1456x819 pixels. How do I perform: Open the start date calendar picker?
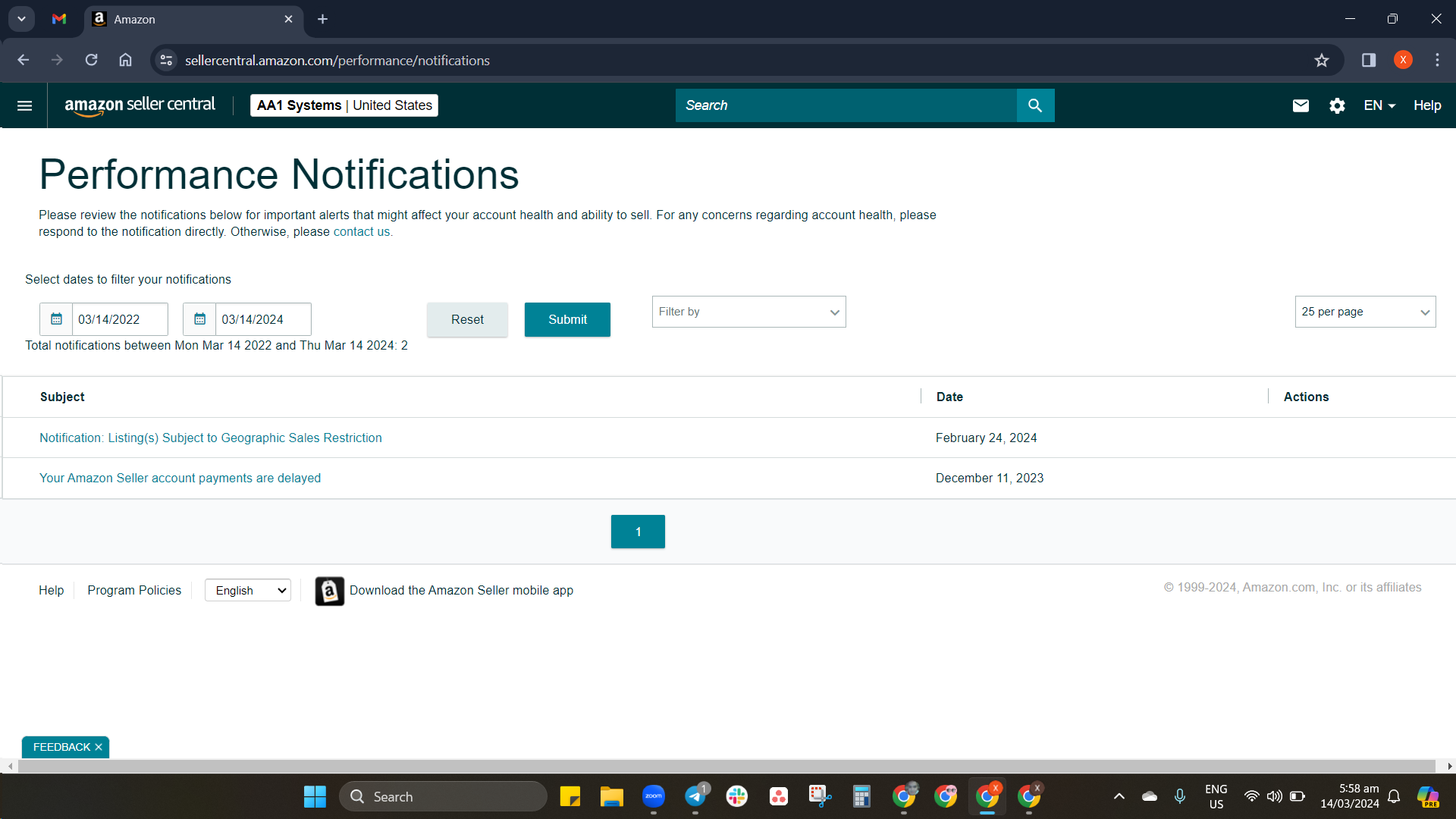[56, 319]
